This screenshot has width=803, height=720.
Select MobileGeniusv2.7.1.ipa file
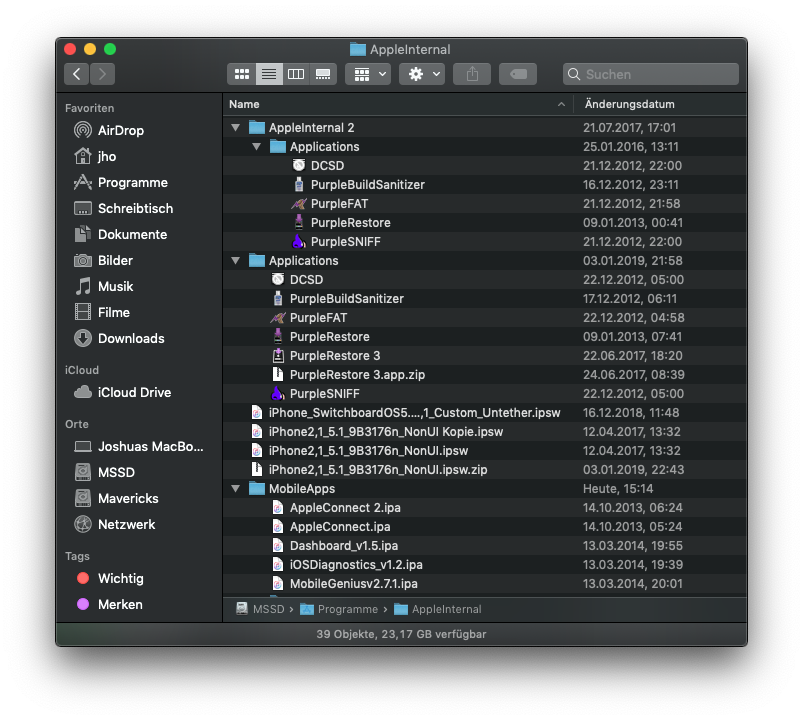pos(484,583)
